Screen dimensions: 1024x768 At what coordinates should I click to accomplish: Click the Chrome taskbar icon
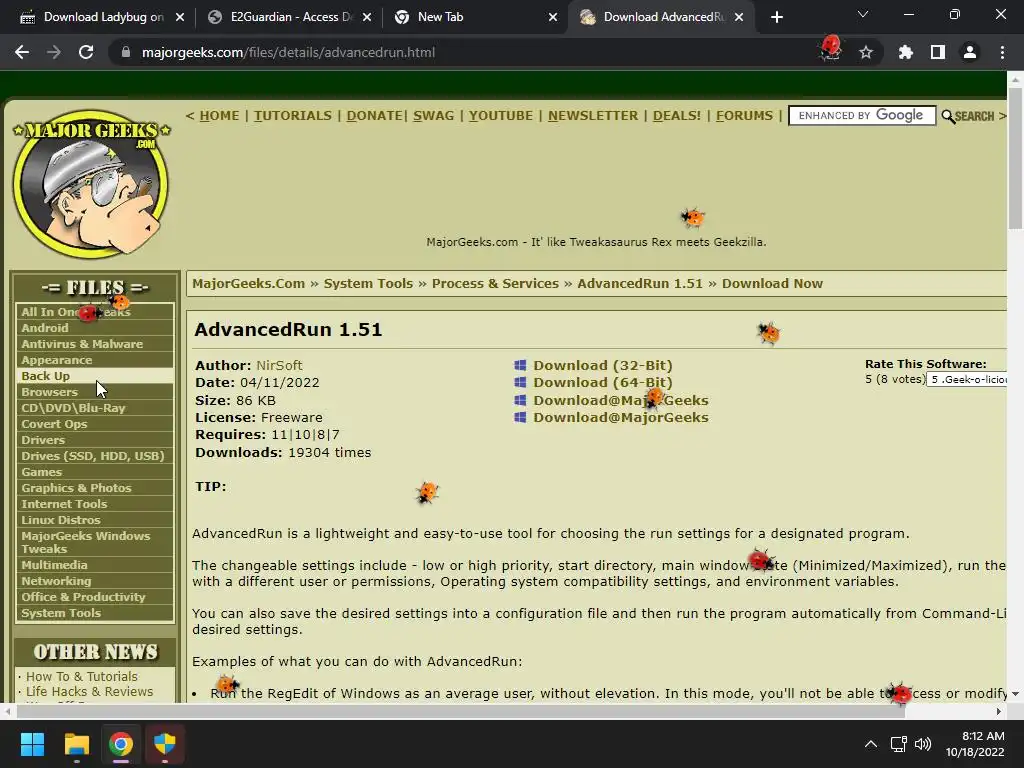121,744
